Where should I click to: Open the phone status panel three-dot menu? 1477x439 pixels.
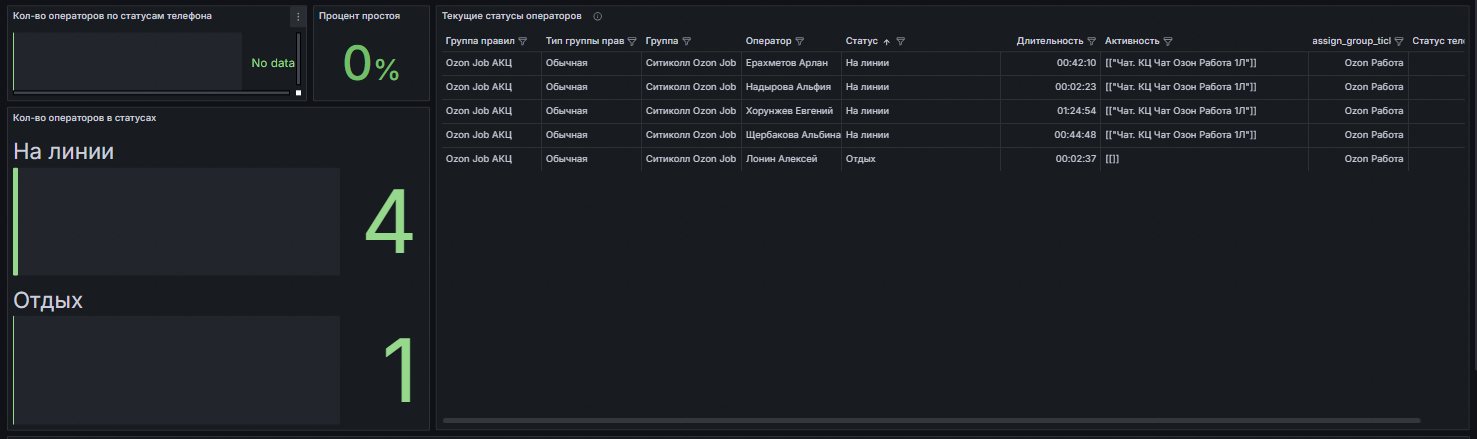point(298,17)
